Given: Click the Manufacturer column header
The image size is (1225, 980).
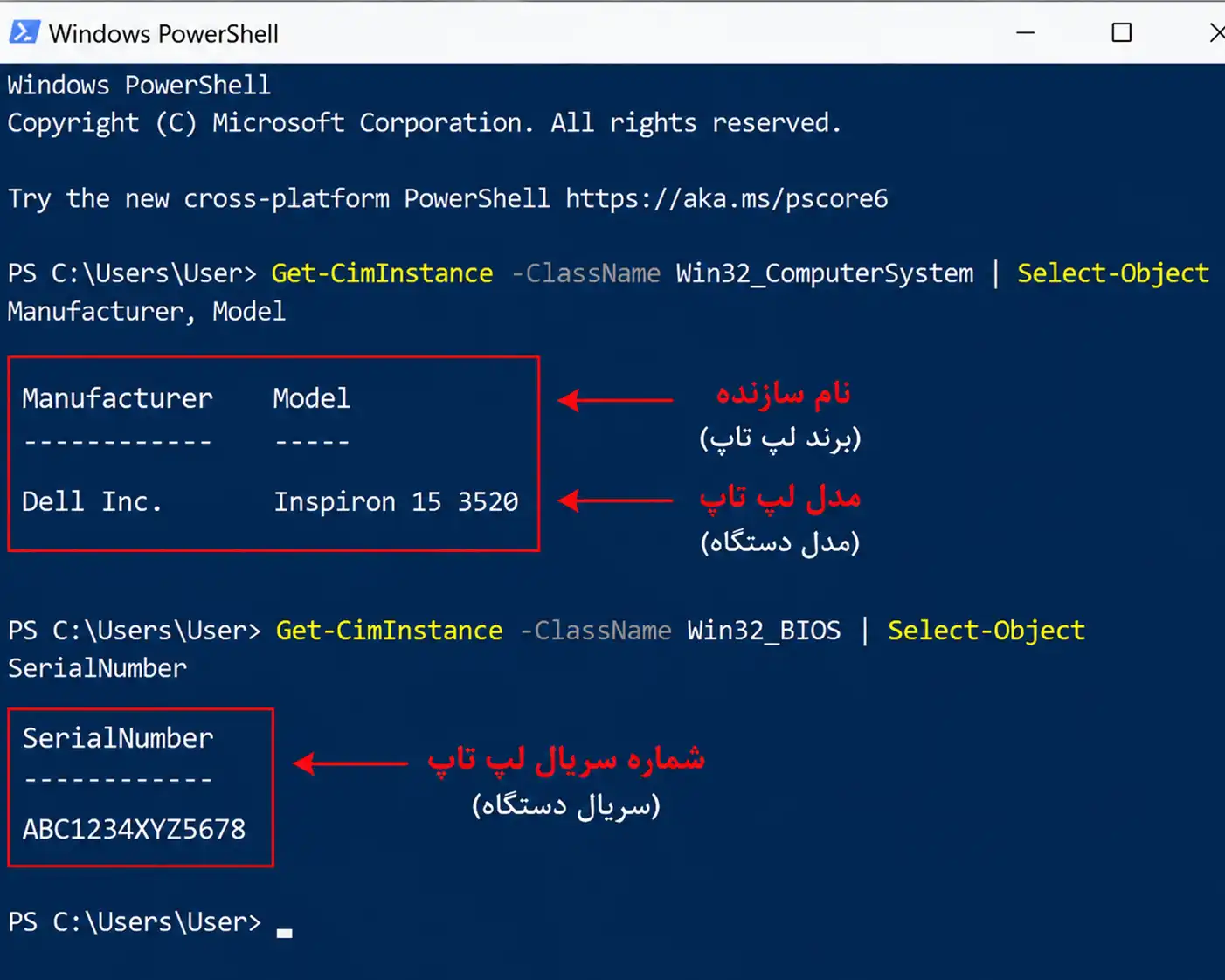Looking at the screenshot, I should 117,398.
